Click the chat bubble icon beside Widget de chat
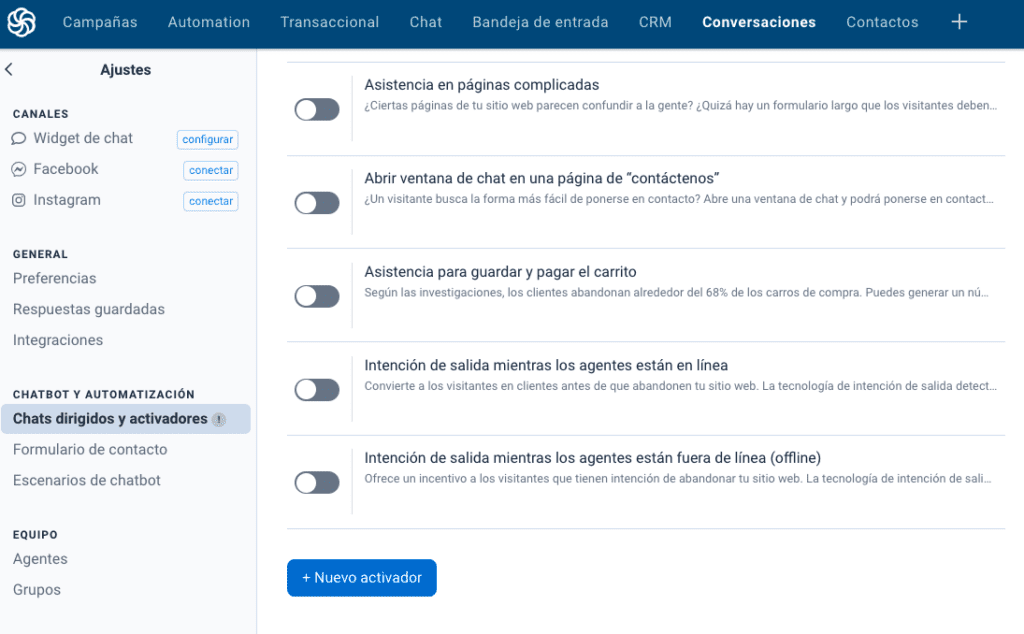The height and width of the screenshot is (634, 1024). 19,138
